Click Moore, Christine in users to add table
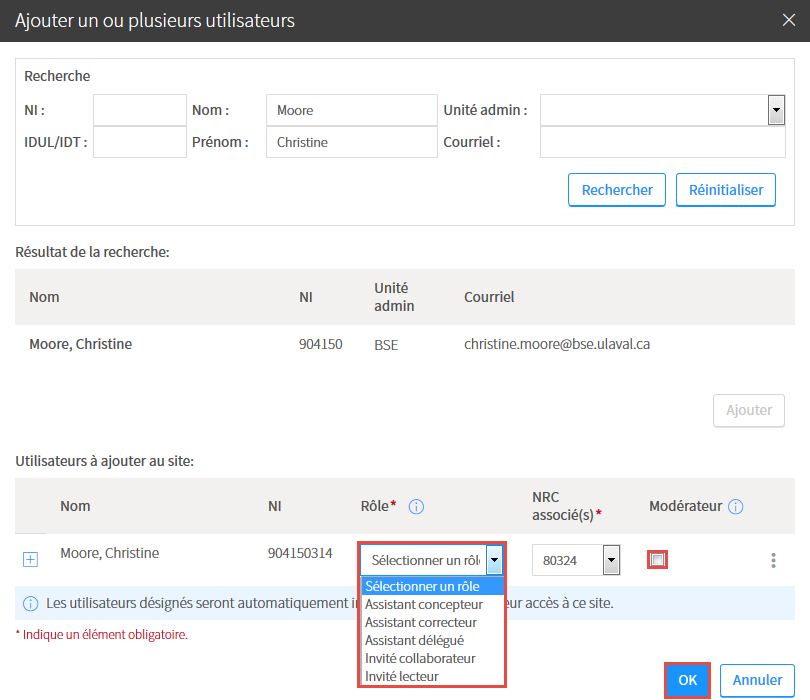This screenshot has width=810, height=700. 110,553
